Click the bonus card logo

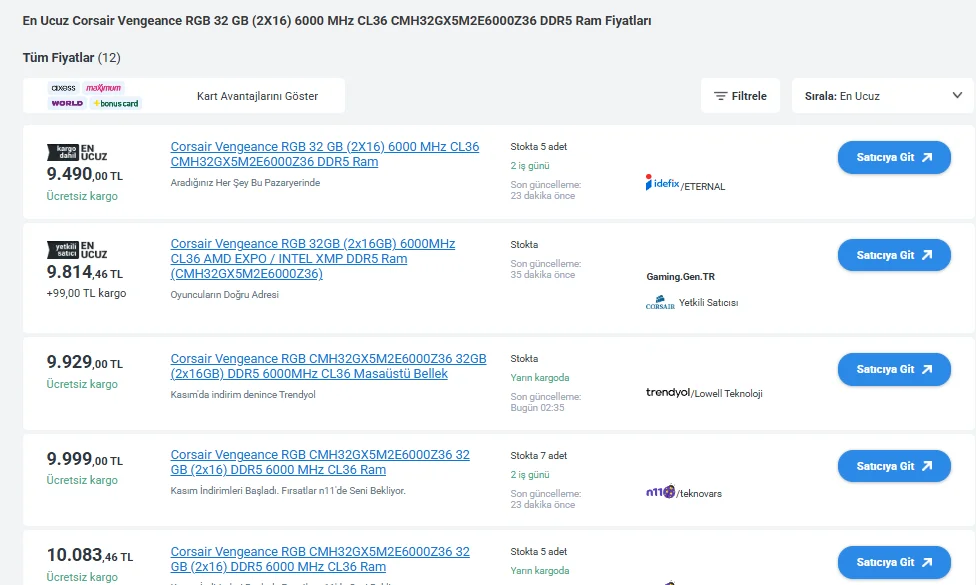coord(116,103)
